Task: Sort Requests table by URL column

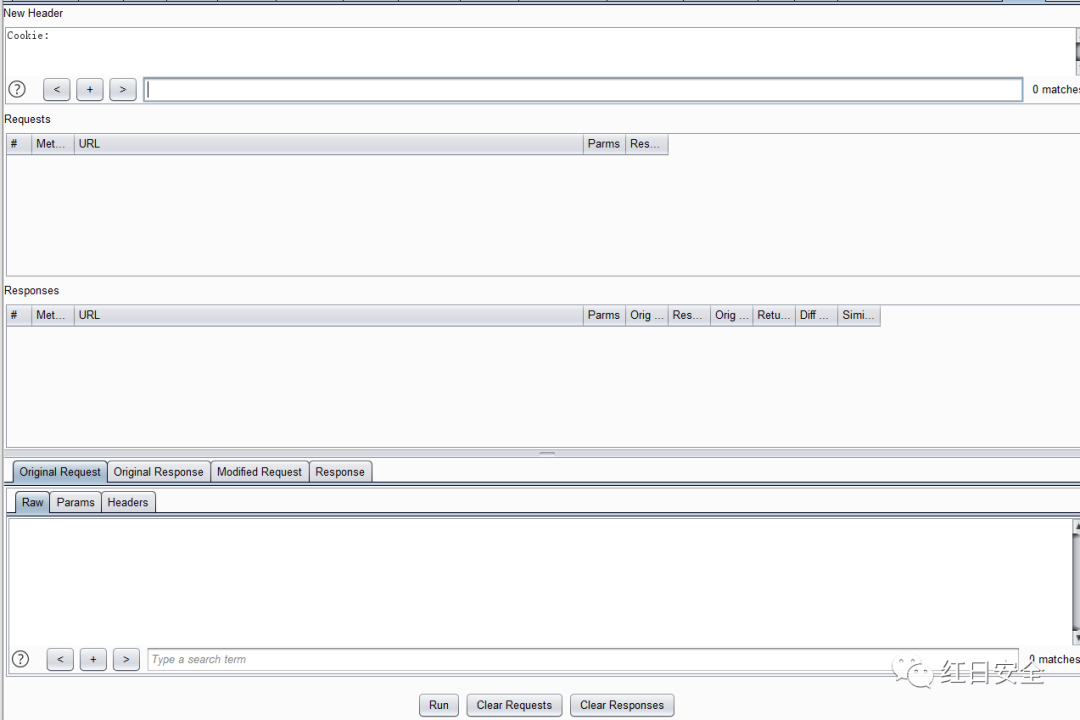Action: pyautogui.click(x=329, y=144)
